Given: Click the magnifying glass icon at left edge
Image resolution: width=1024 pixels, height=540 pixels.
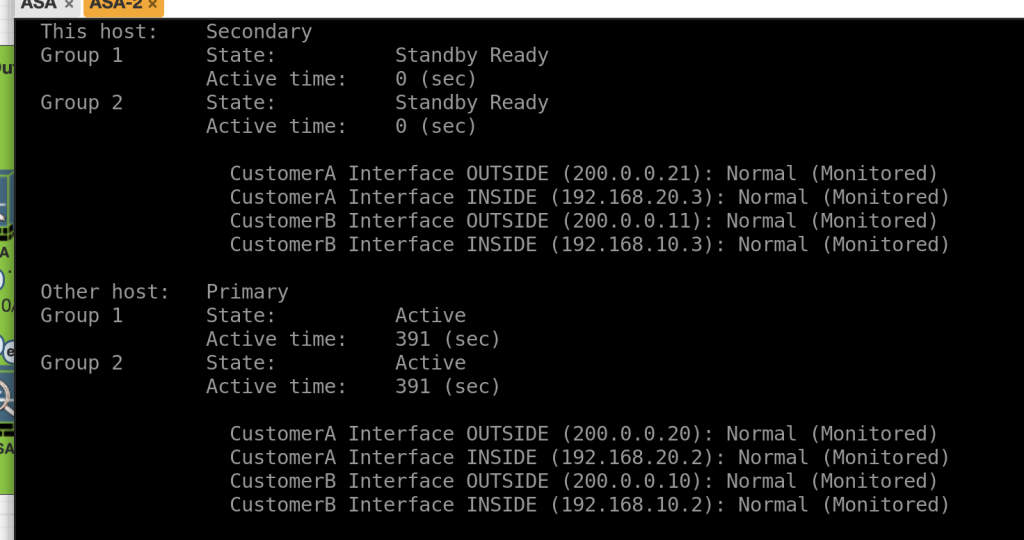Looking at the screenshot, I should [x=6, y=398].
